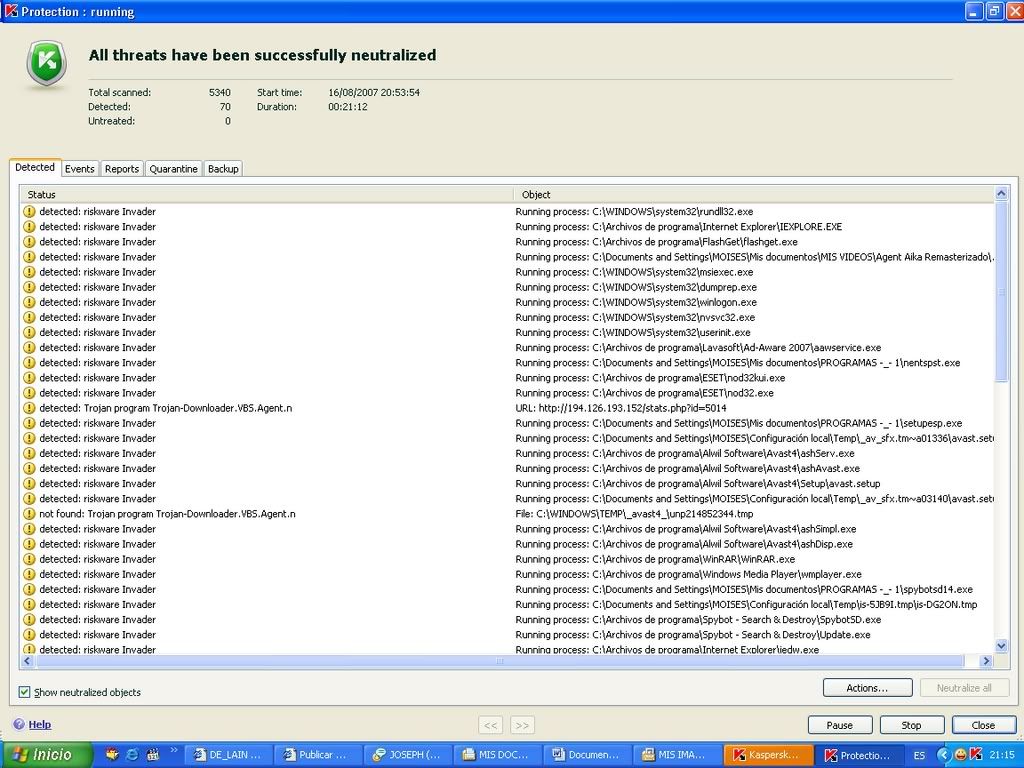This screenshot has height=768, width=1024.
Task: Pause the scan with the Pause button
Action: (x=840, y=725)
